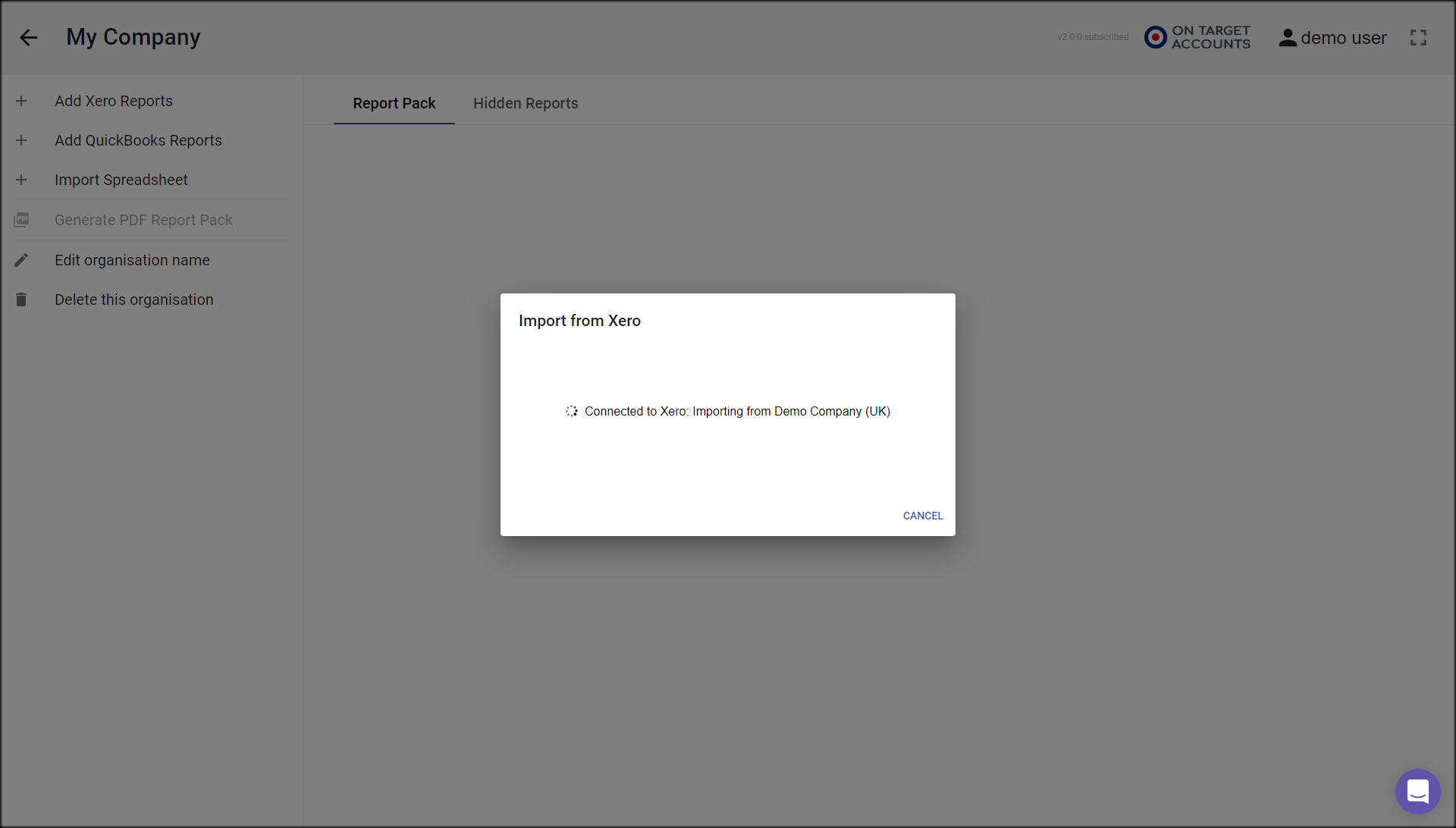Select Generate PDF Report Pack
Viewport: 1456px width, 828px height.
coord(143,220)
